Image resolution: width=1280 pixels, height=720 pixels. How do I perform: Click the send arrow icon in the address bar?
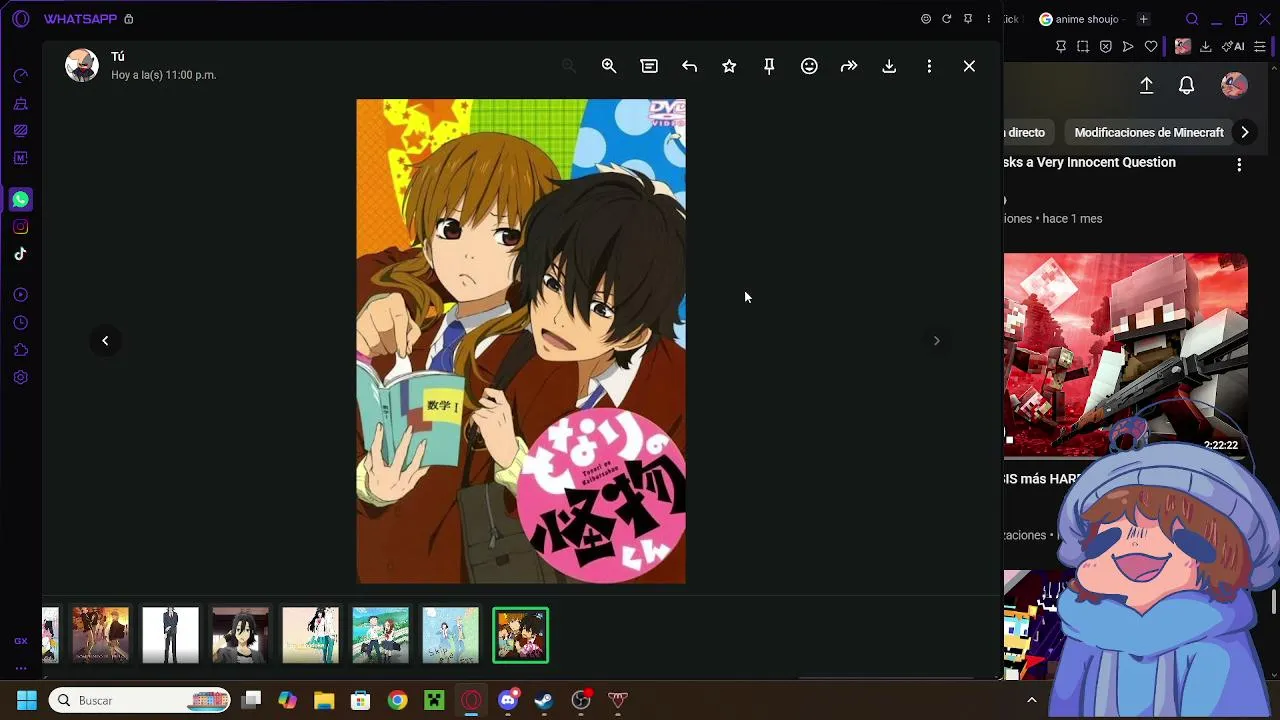click(x=1128, y=46)
